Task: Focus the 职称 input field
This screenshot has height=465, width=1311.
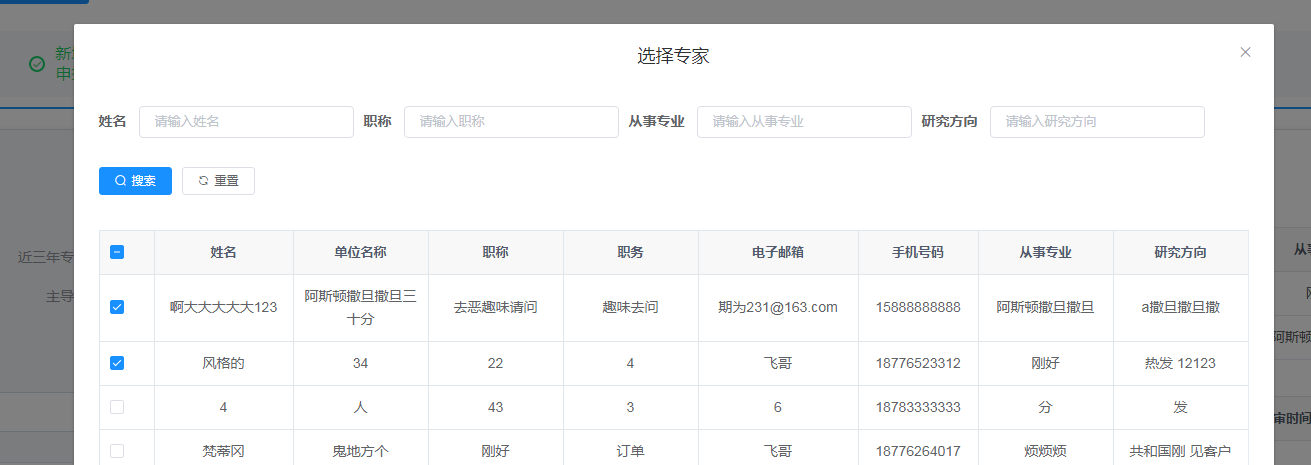Action: (x=511, y=122)
